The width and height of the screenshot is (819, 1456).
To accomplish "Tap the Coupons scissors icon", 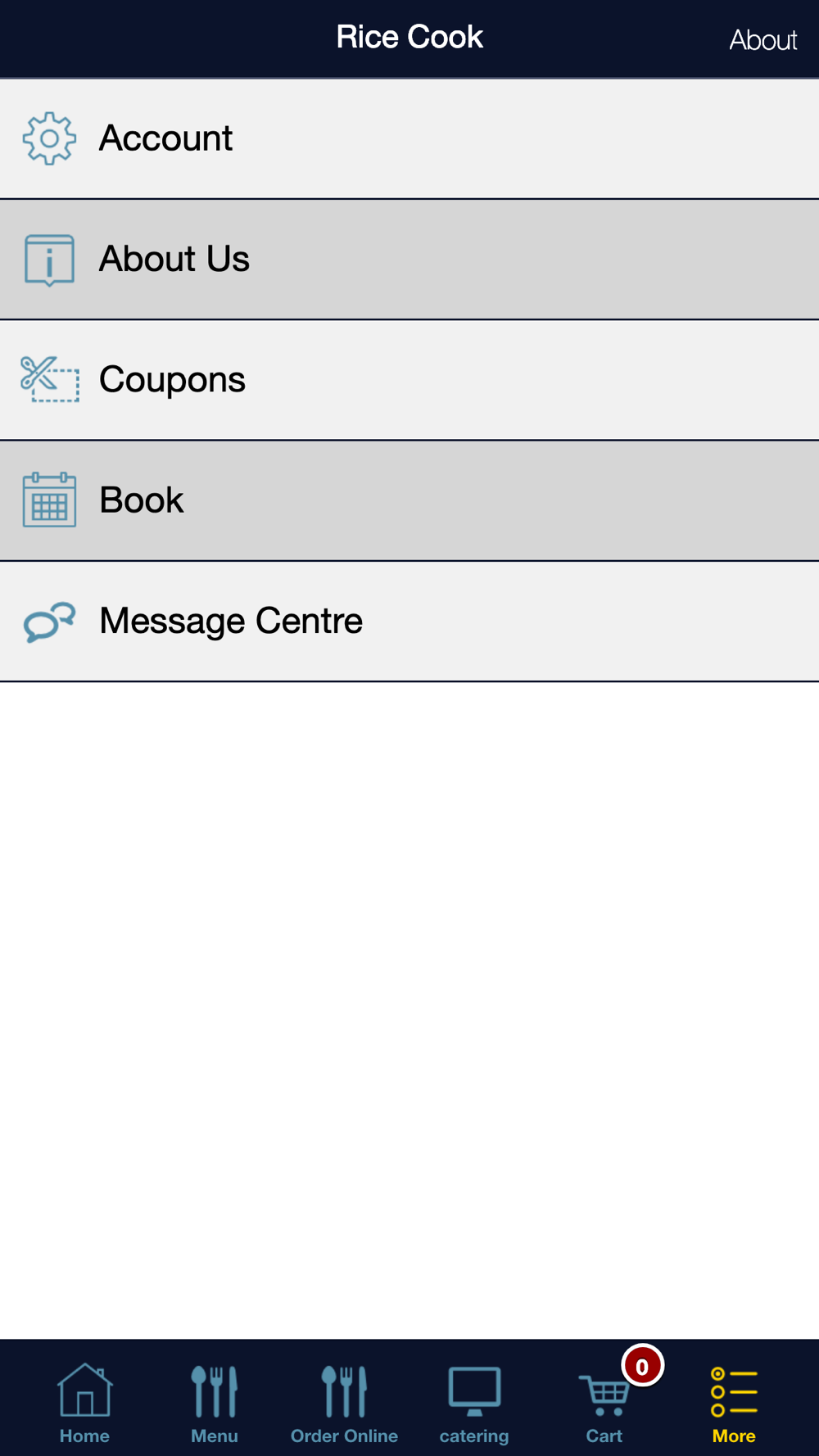I will tap(49, 379).
